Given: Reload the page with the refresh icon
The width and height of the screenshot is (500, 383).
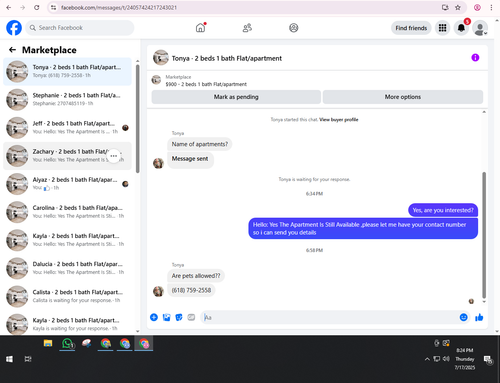Looking at the screenshot, I should tap(37, 7).
